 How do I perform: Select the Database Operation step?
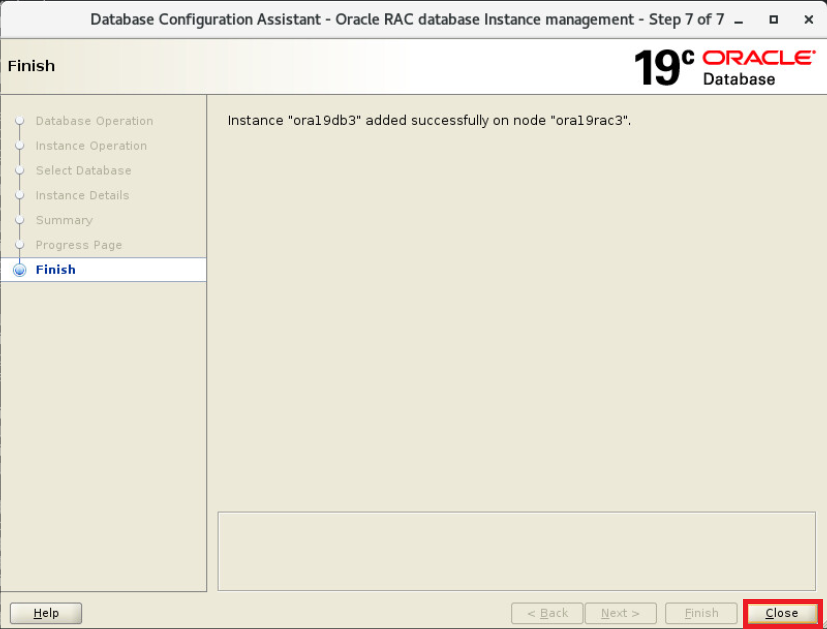(94, 121)
